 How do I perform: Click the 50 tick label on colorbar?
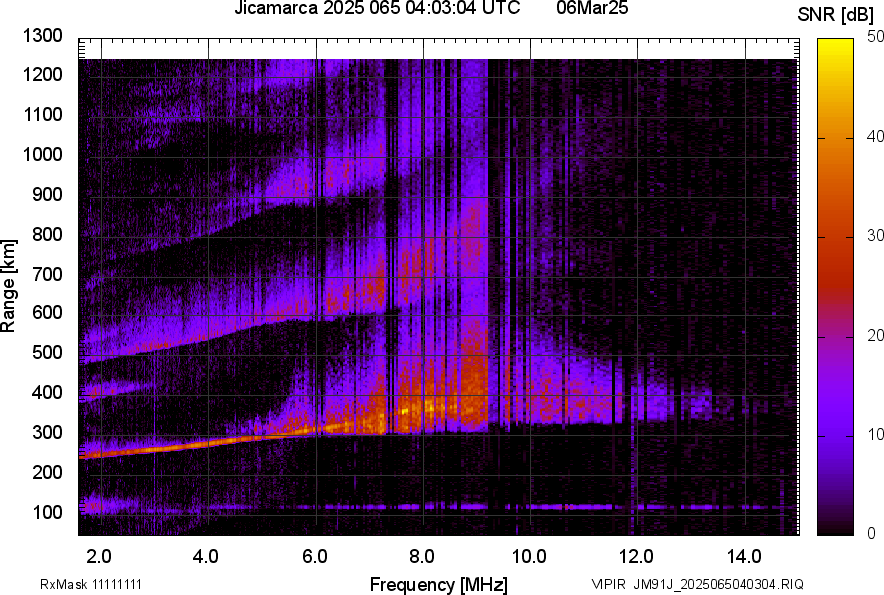coord(876,36)
